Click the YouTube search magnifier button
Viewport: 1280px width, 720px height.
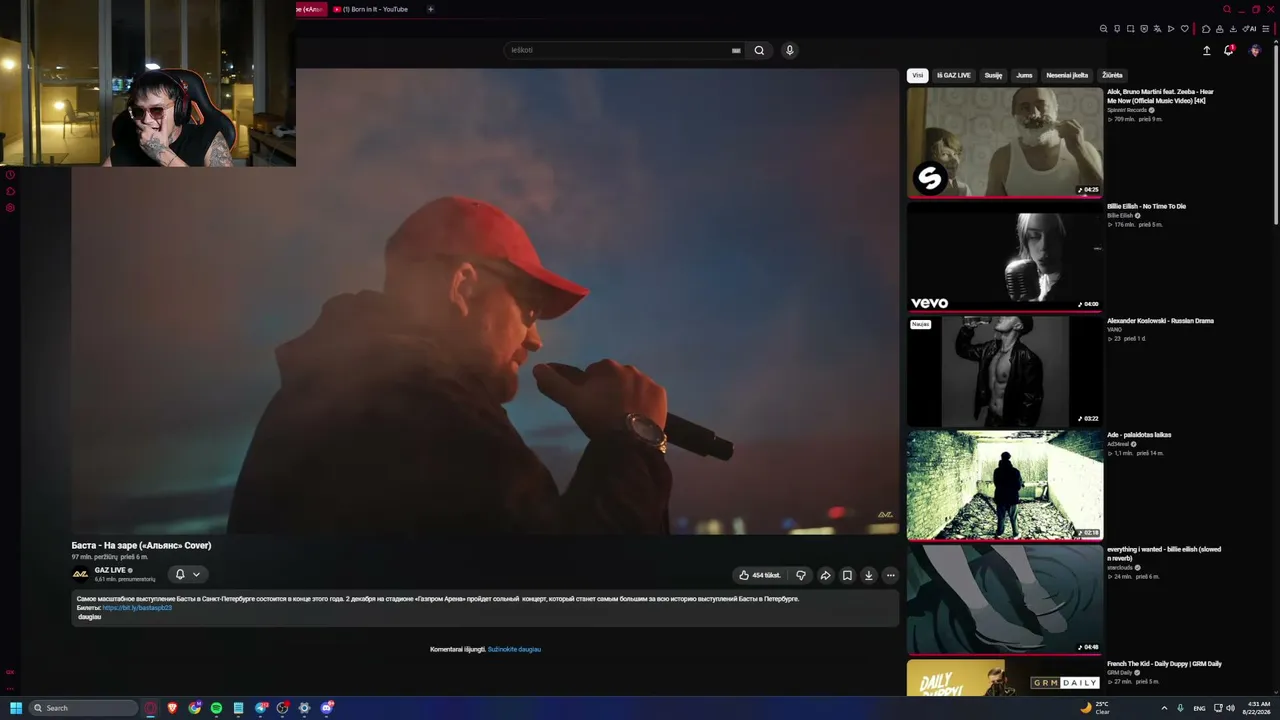point(759,50)
